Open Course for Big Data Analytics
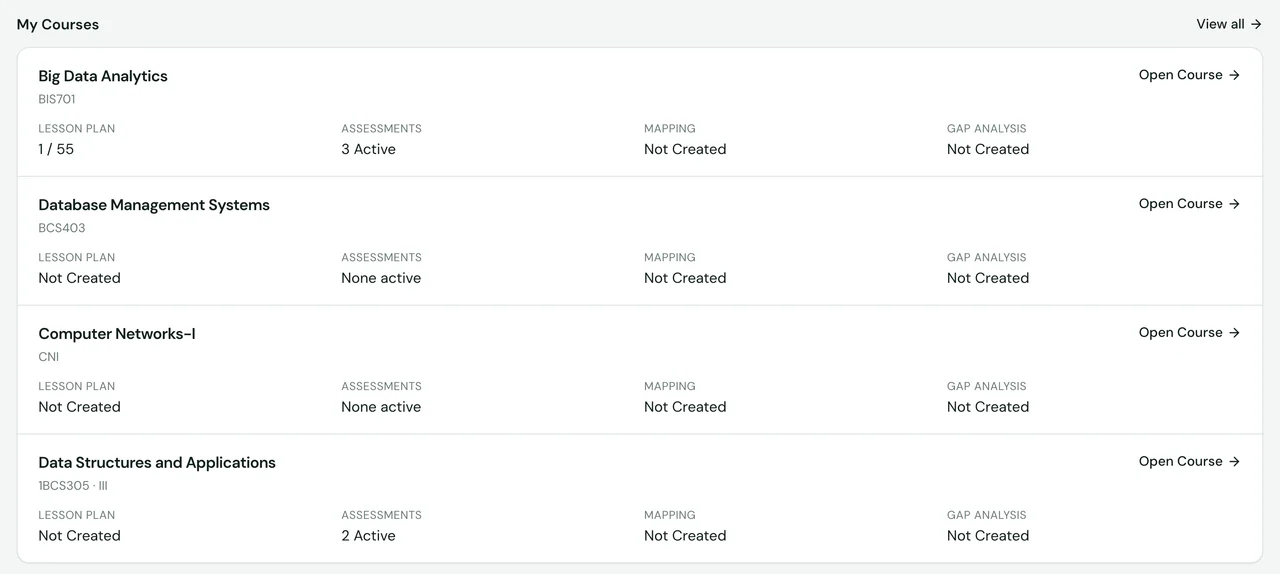1280x574 pixels. tap(1189, 75)
